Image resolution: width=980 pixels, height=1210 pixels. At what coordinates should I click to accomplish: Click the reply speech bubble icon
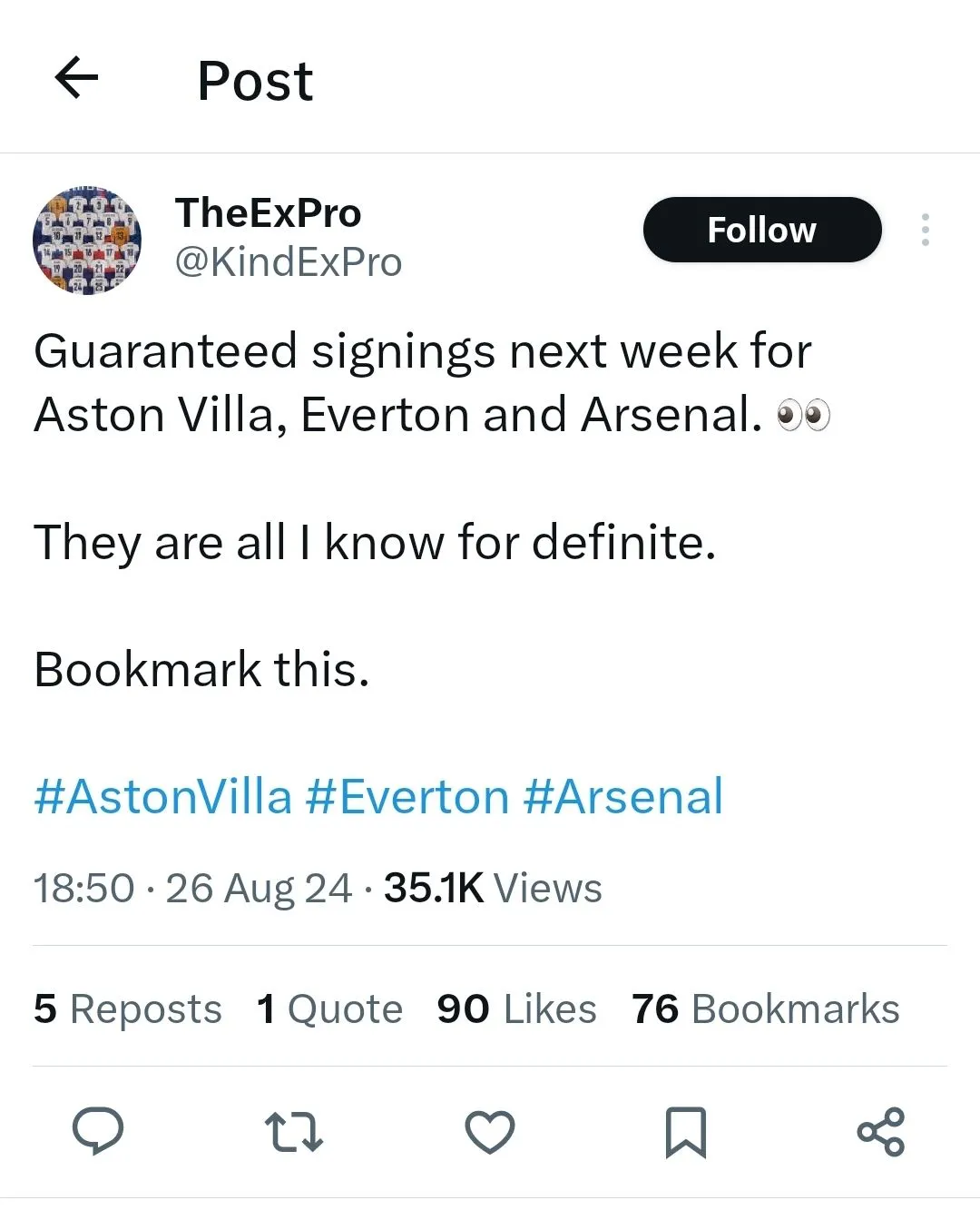(98, 1131)
